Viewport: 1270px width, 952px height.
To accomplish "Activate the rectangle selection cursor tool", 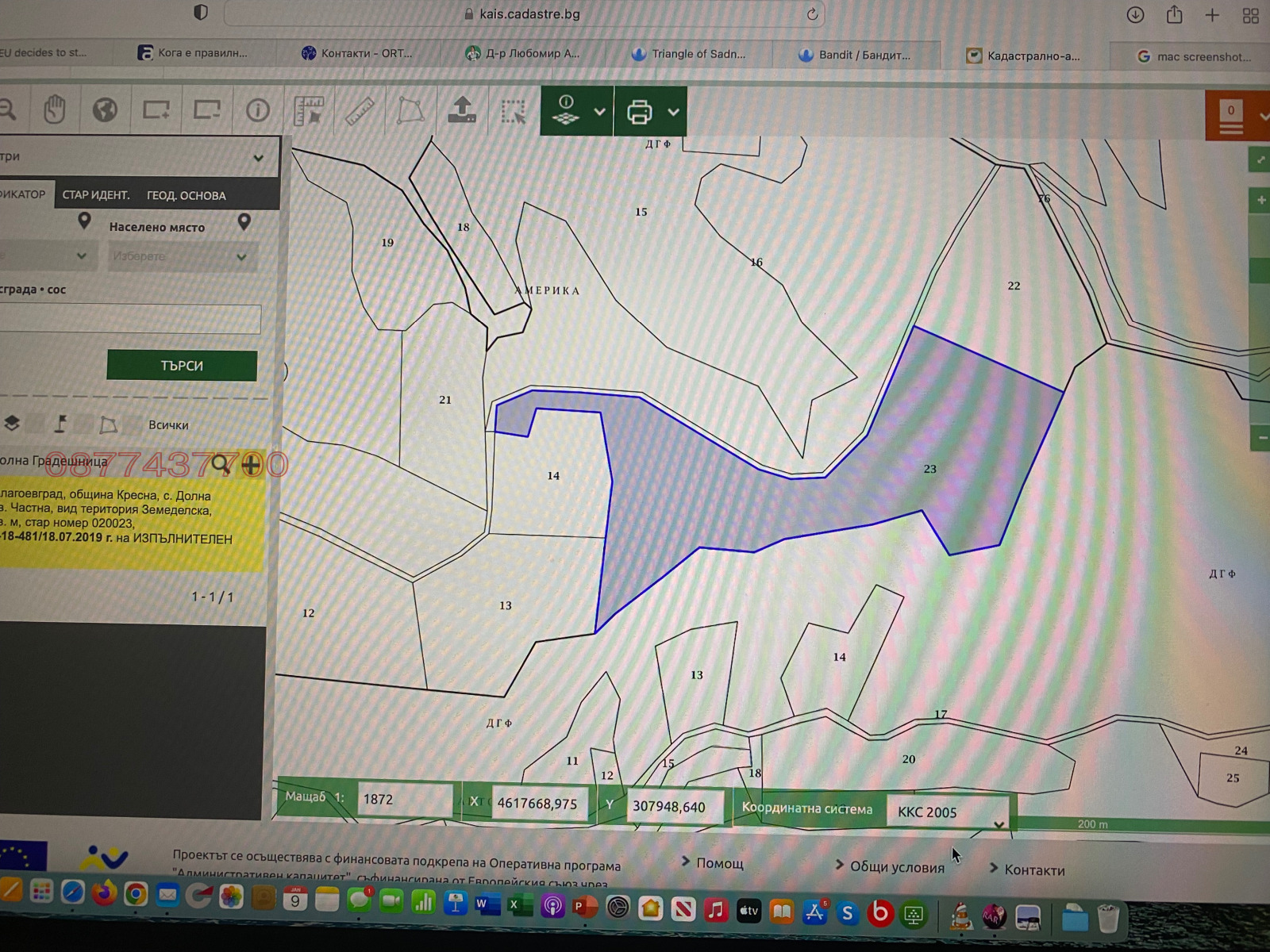I will [514, 112].
